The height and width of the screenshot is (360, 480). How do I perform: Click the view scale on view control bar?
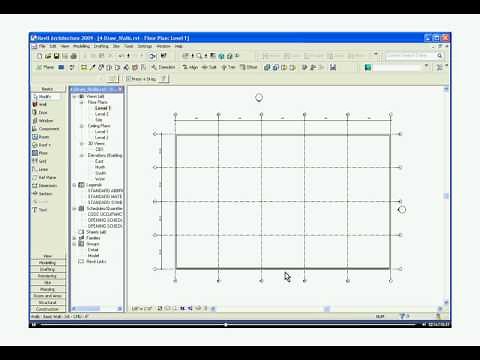pos(142,309)
